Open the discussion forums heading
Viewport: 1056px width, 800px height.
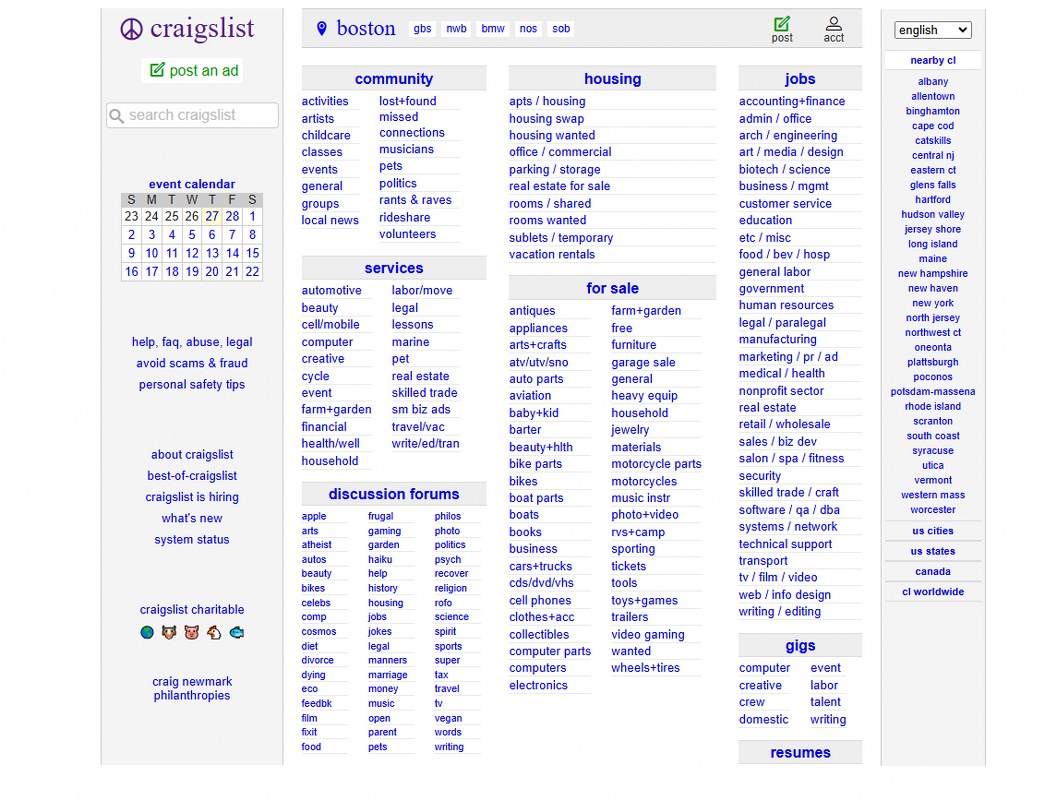pyautogui.click(x=393, y=494)
